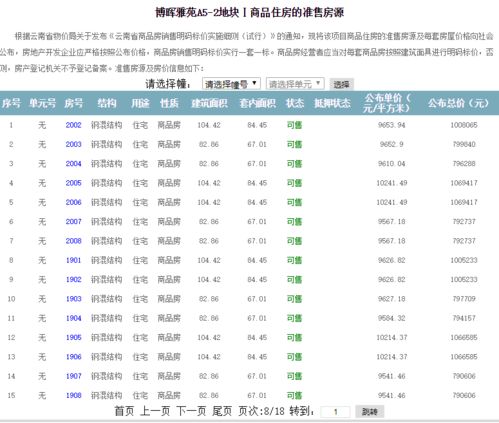499x423 pixels.
Task: Open room link 2007
Action: (x=73, y=222)
